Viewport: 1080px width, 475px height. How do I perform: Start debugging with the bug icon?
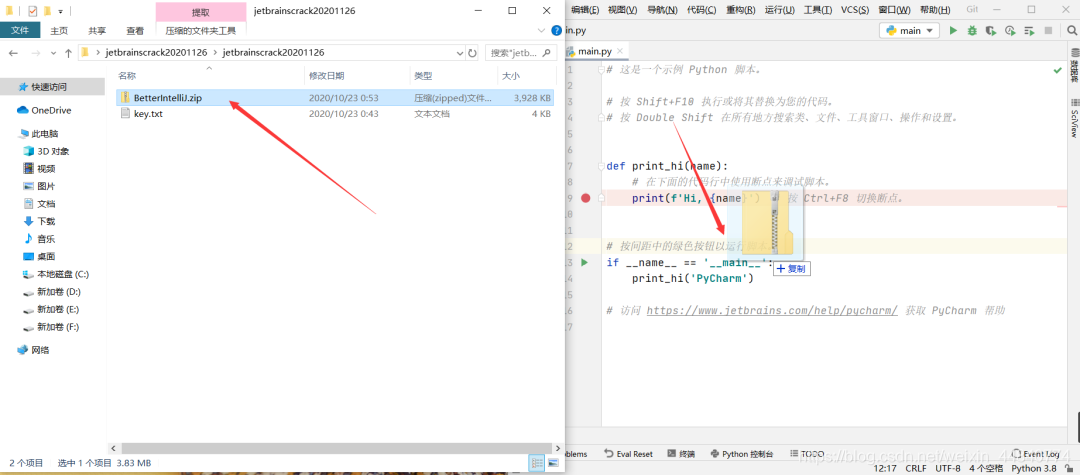point(972,30)
